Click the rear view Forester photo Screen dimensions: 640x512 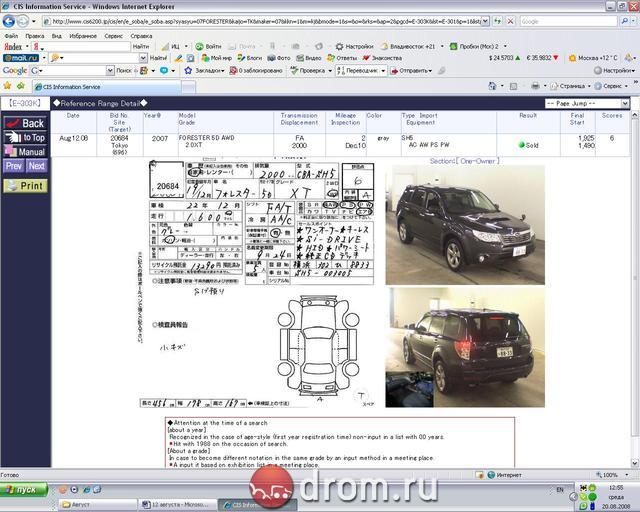pos(465,347)
